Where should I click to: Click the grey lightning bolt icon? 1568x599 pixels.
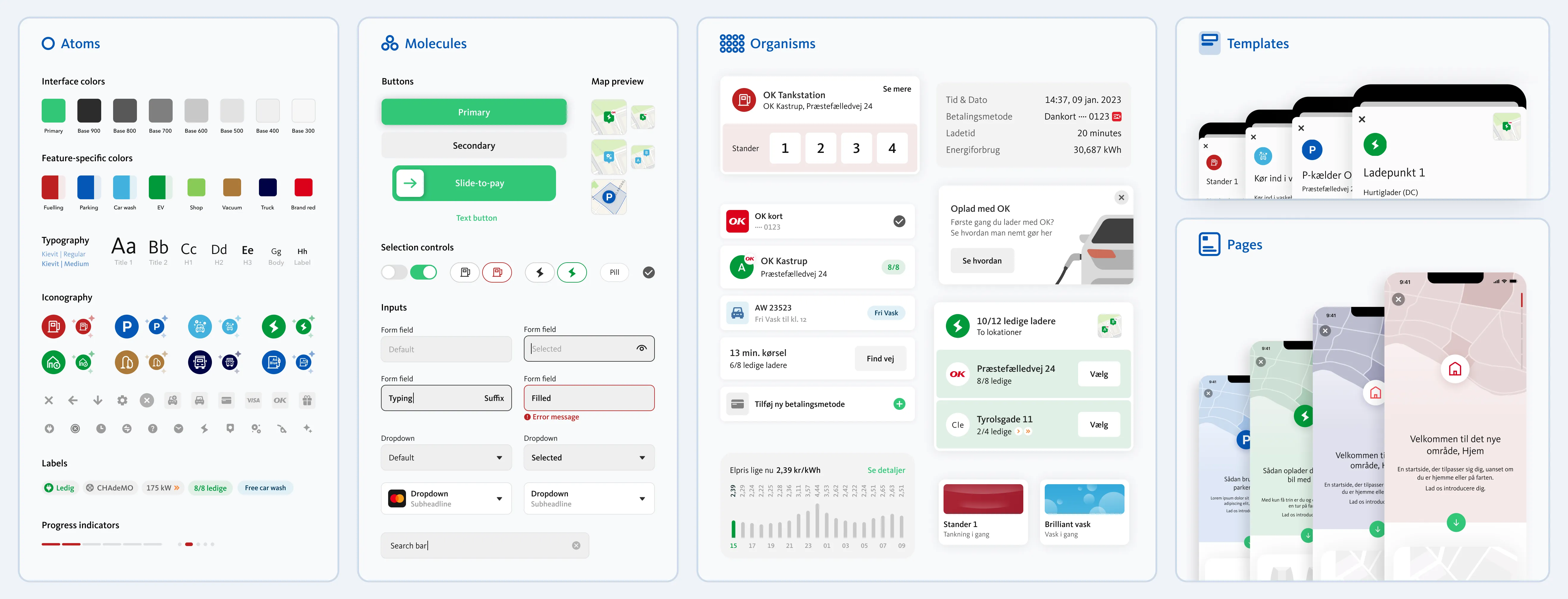[x=204, y=429]
